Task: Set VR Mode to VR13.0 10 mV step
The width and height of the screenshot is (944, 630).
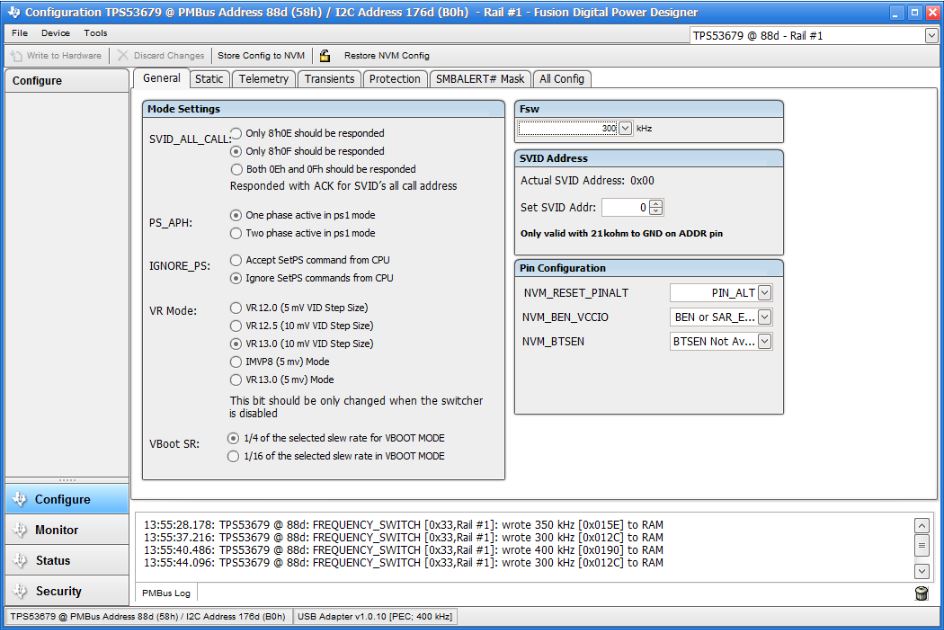Action: point(236,344)
